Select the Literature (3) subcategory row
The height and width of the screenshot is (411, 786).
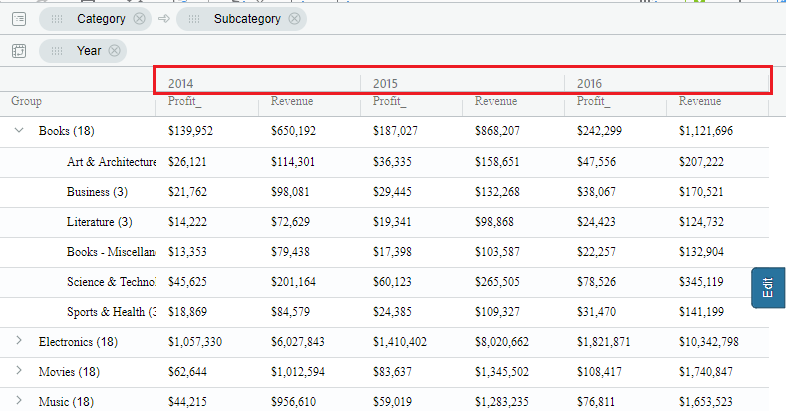(x=384, y=222)
